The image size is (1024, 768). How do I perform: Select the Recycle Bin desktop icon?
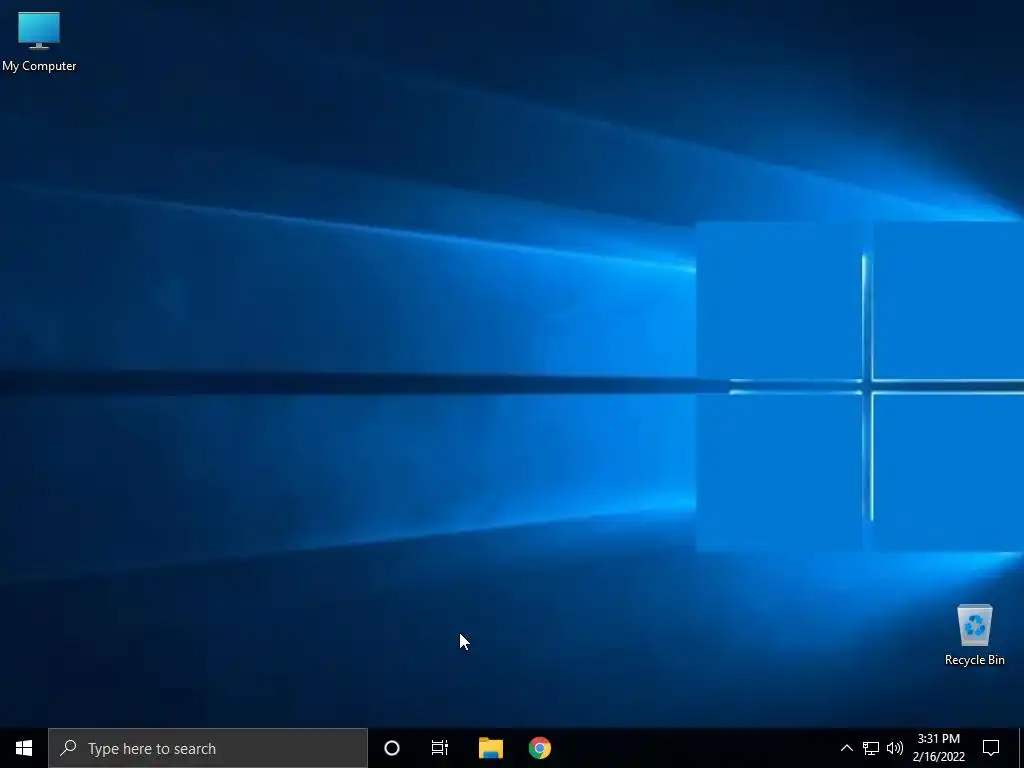(x=974, y=635)
